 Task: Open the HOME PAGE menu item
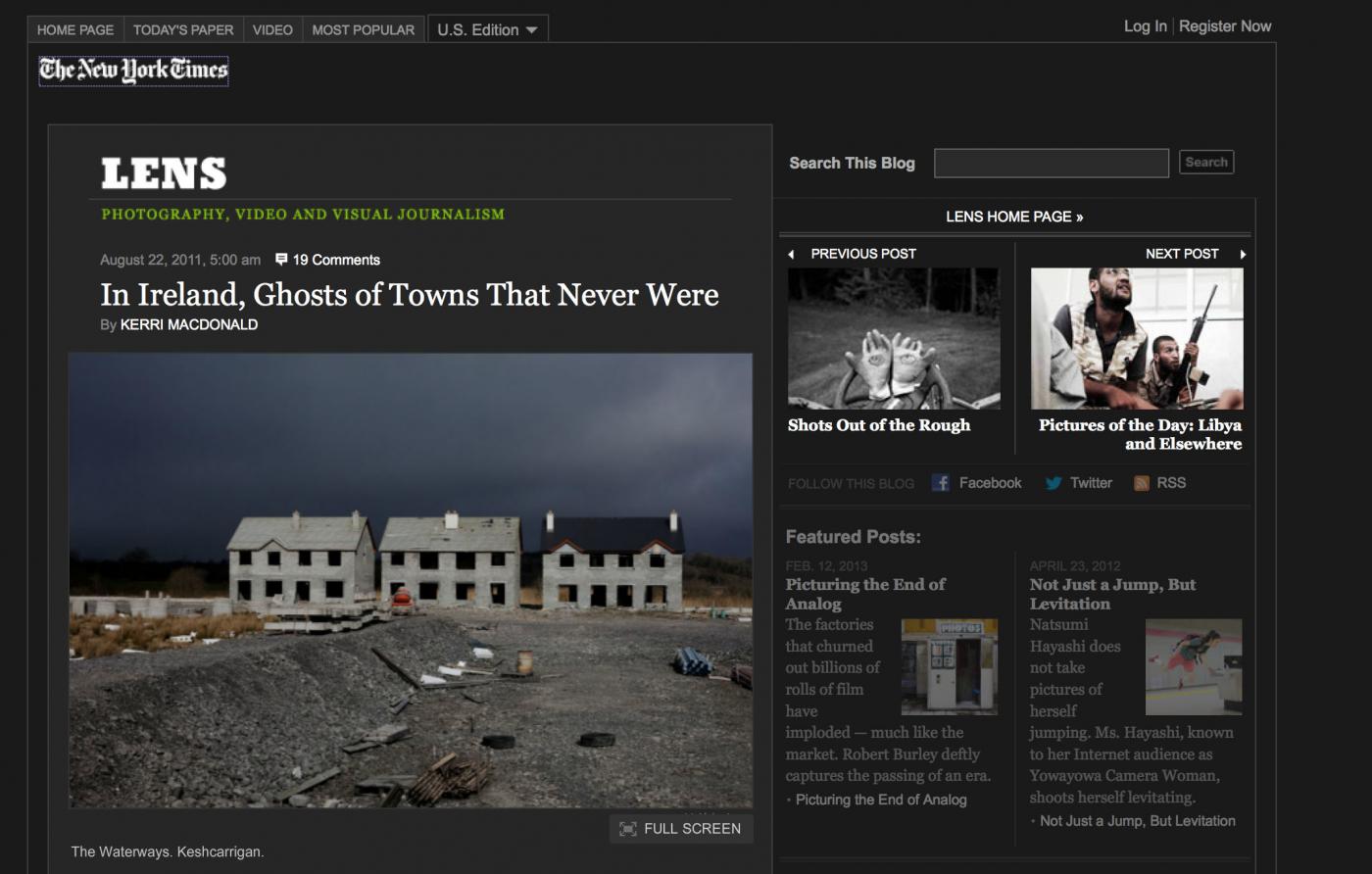(x=75, y=29)
